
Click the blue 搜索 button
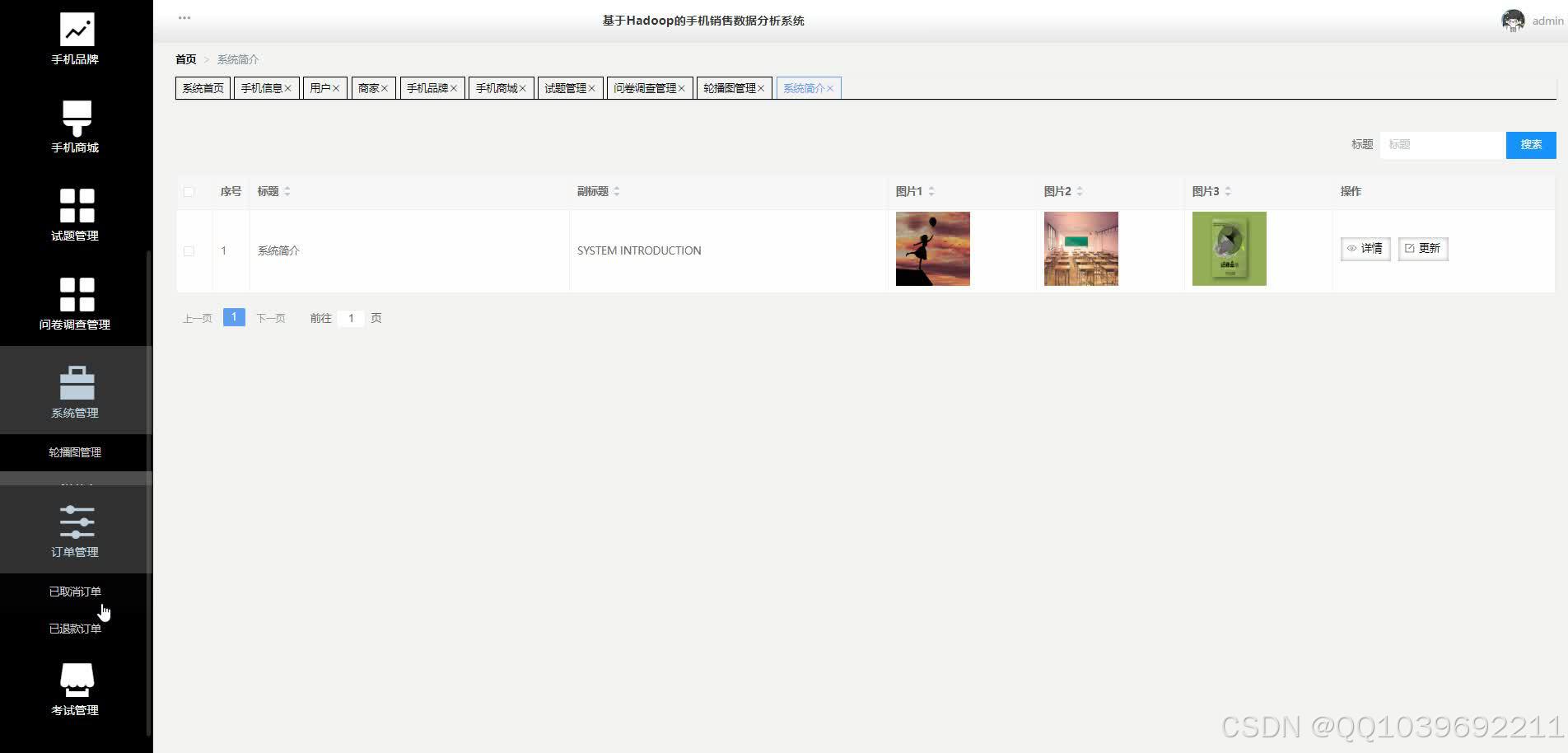(x=1531, y=145)
